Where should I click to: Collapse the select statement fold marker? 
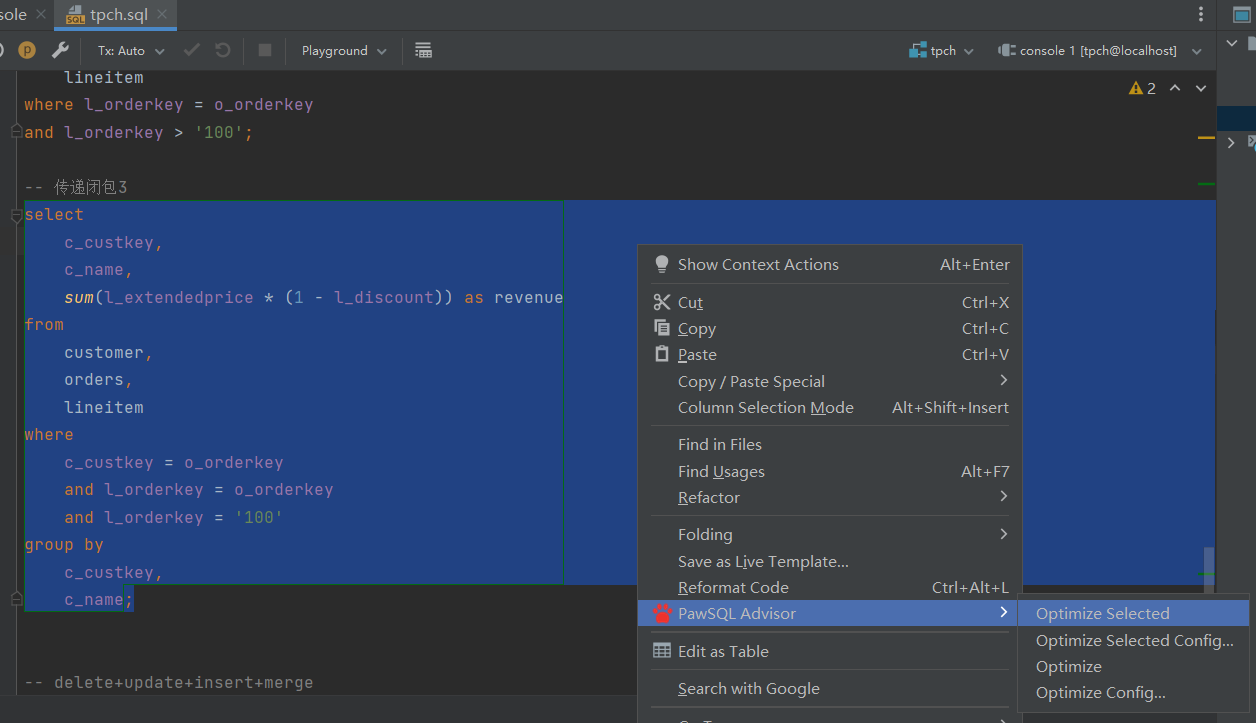coord(15,215)
